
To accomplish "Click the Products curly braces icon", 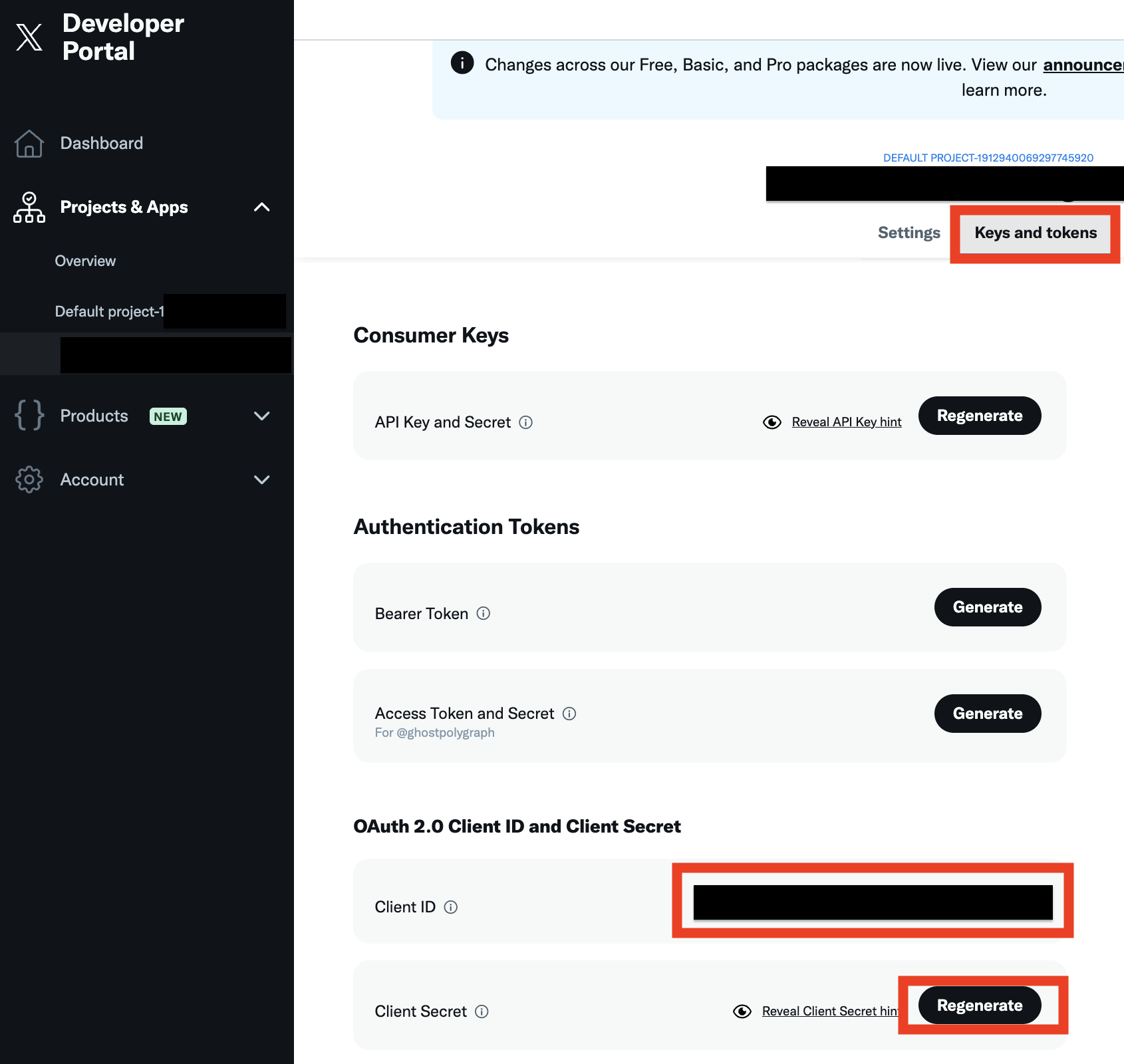I will 29,415.
